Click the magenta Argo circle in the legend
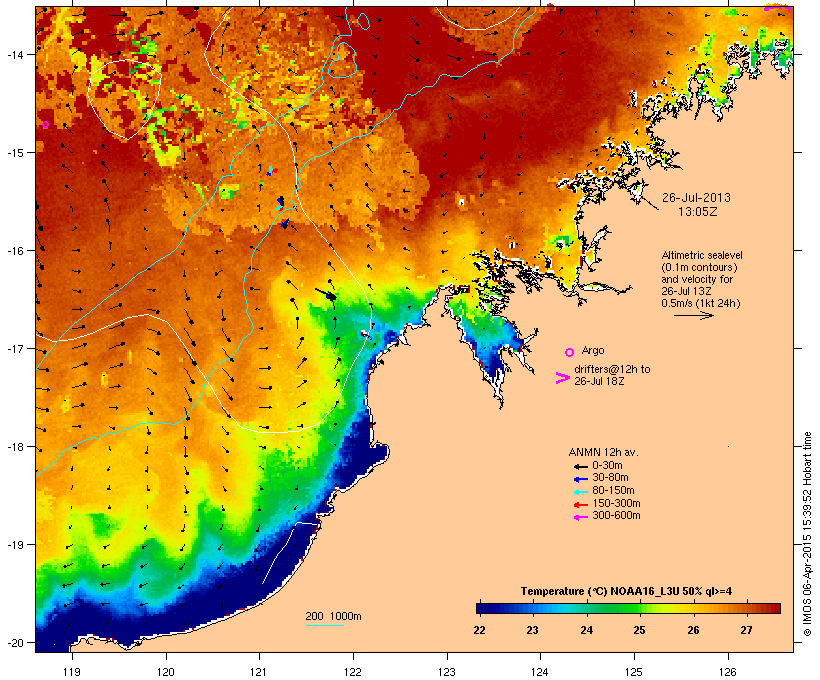 point(570,352)
